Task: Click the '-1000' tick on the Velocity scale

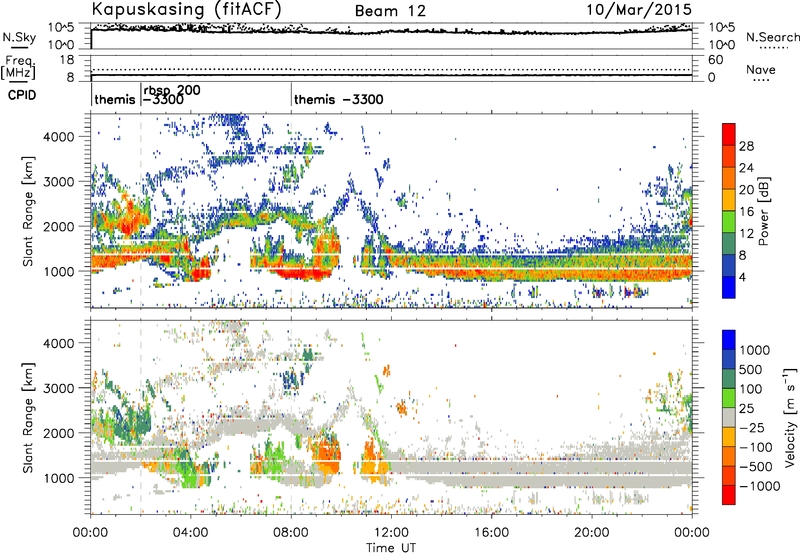Action: point(760,486)
